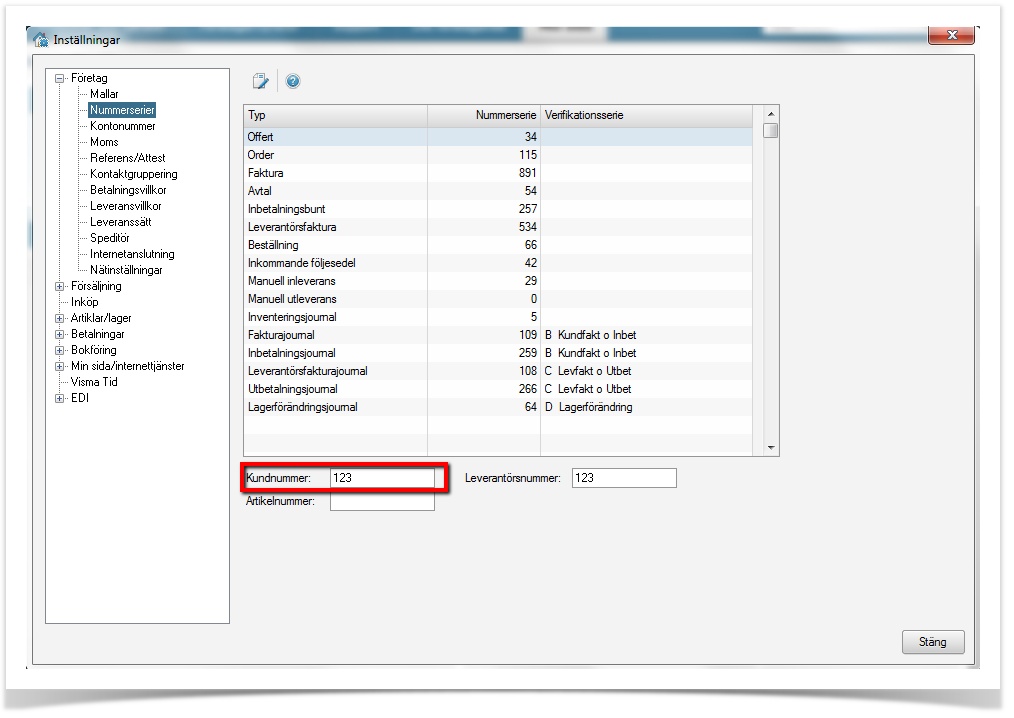Image resolution: width=1014 pixels, height=718 pixels.
Task: Sort by the Nummerserie column header
Action: pyautogui.click(x=484, y=116)
